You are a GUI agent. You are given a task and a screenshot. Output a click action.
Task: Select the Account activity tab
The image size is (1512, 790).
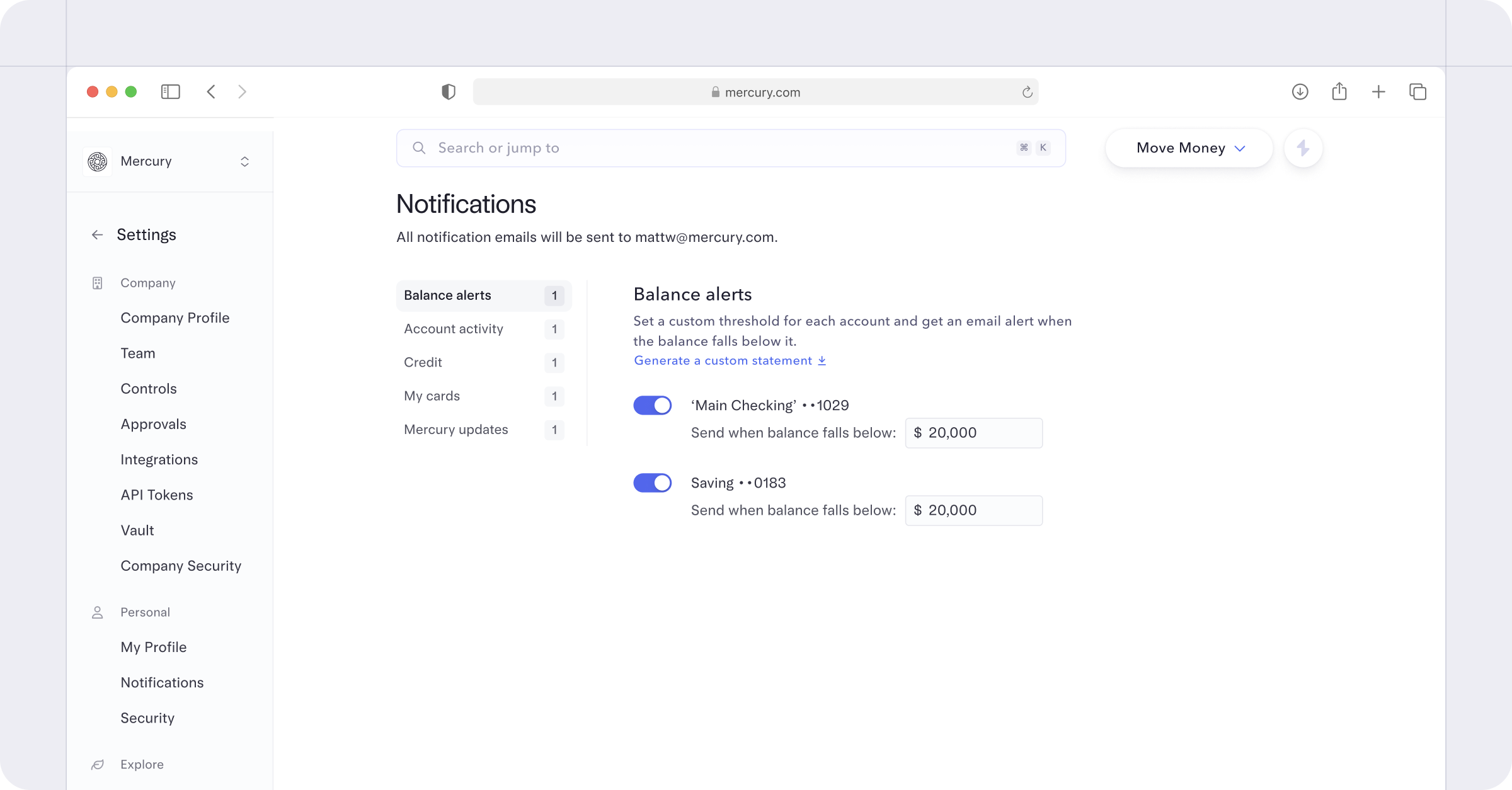click(x=484, y=329)
